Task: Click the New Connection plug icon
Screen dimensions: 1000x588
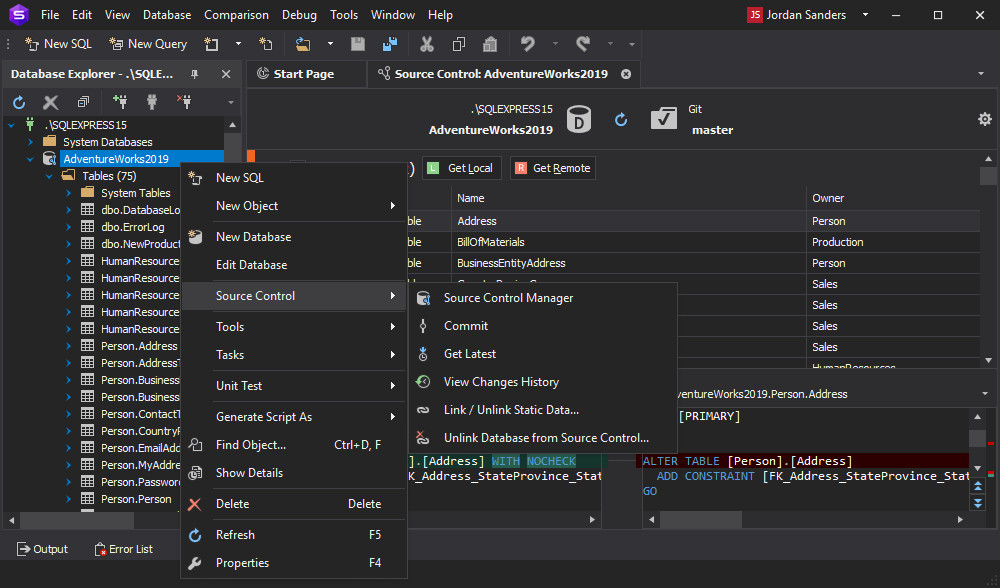Action: 120,102
